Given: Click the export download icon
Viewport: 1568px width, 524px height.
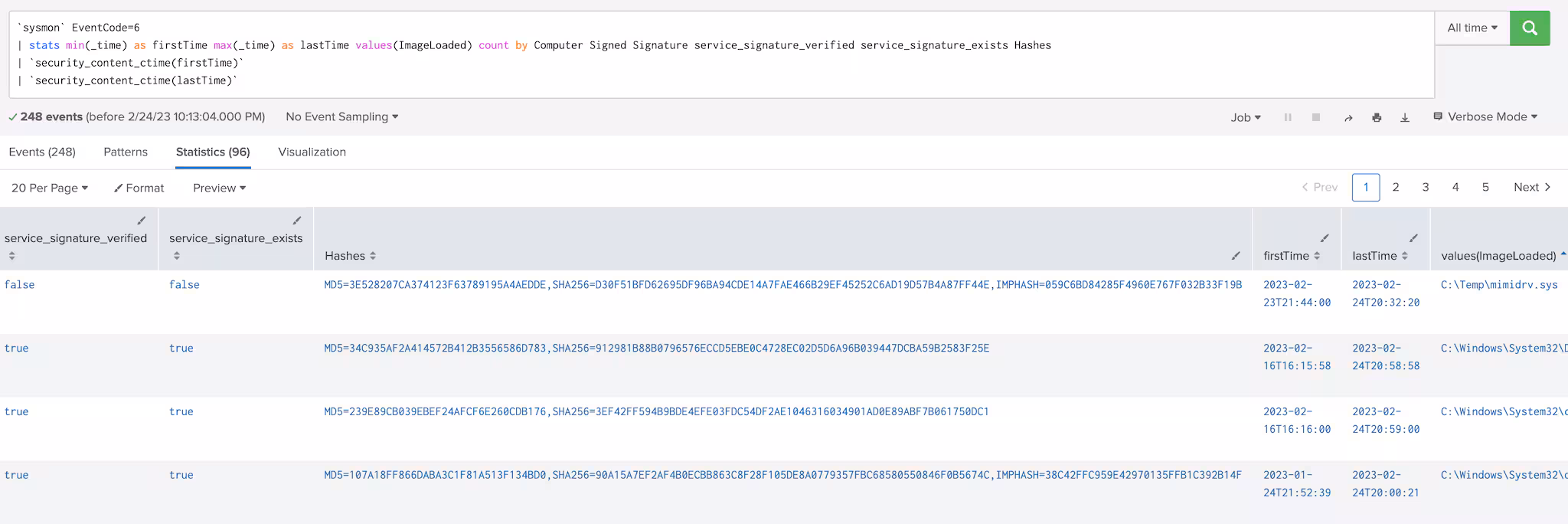Looking at the screenshot, I should [1405, 117].
